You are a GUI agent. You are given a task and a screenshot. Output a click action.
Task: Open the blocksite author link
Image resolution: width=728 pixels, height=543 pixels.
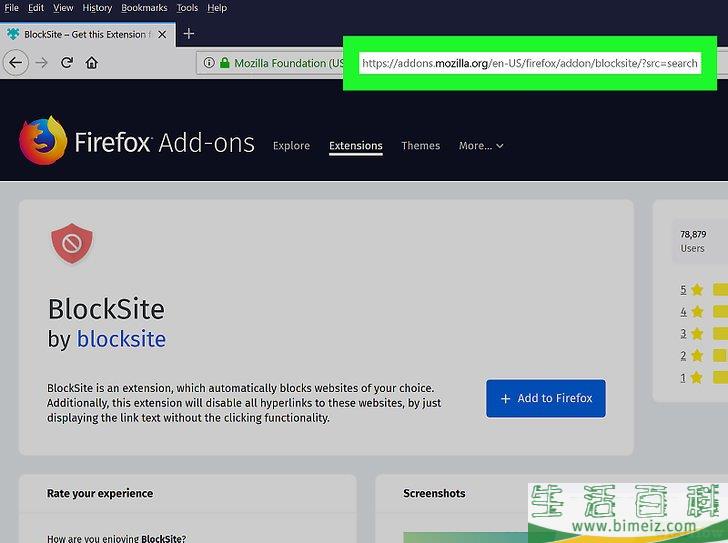point(121,339)
